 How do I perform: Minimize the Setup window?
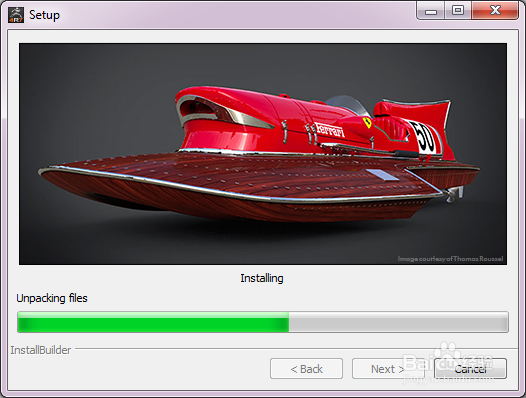431,10
